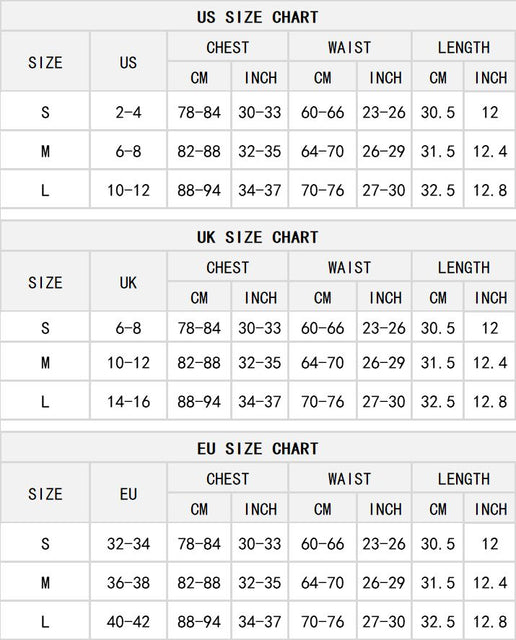Click 12.4 length inch in EU chart
The image size is (516, 640).
(x=489, y=582)
